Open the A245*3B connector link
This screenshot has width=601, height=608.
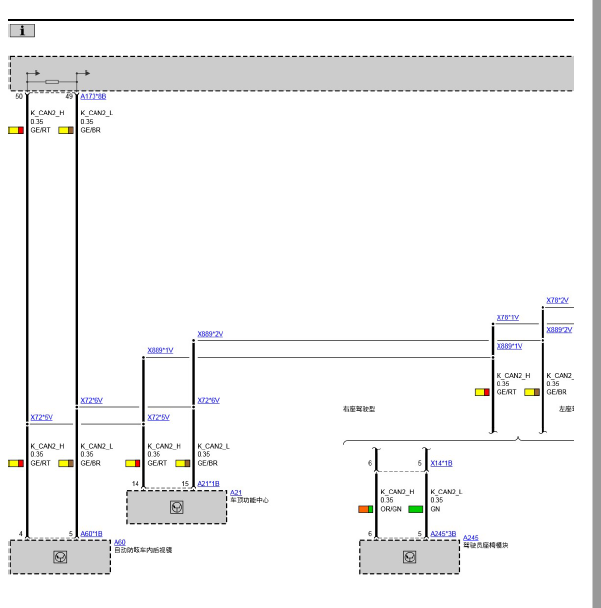[x=443, y=534]
